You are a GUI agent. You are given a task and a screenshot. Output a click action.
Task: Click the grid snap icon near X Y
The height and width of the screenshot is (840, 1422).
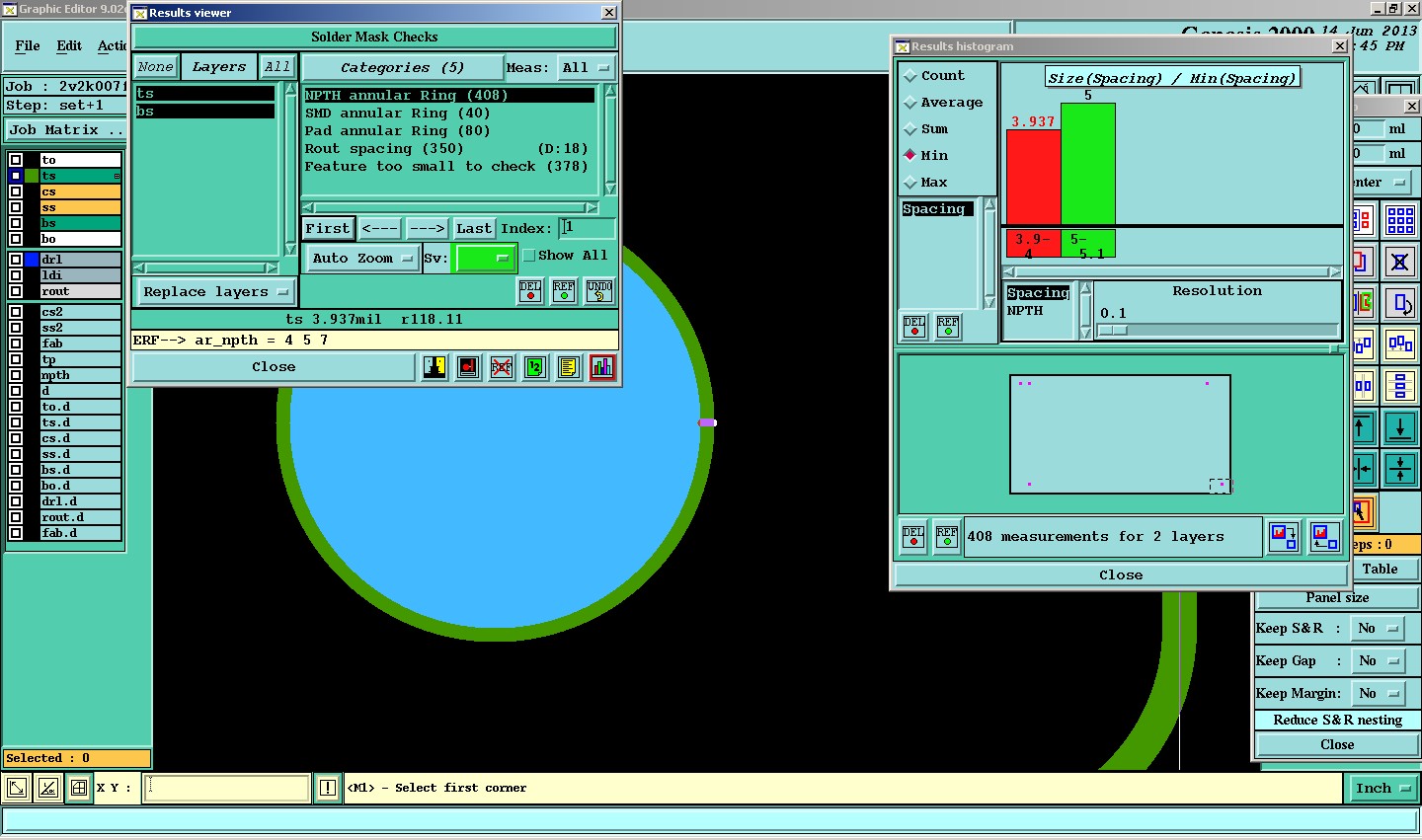(78, 788)
